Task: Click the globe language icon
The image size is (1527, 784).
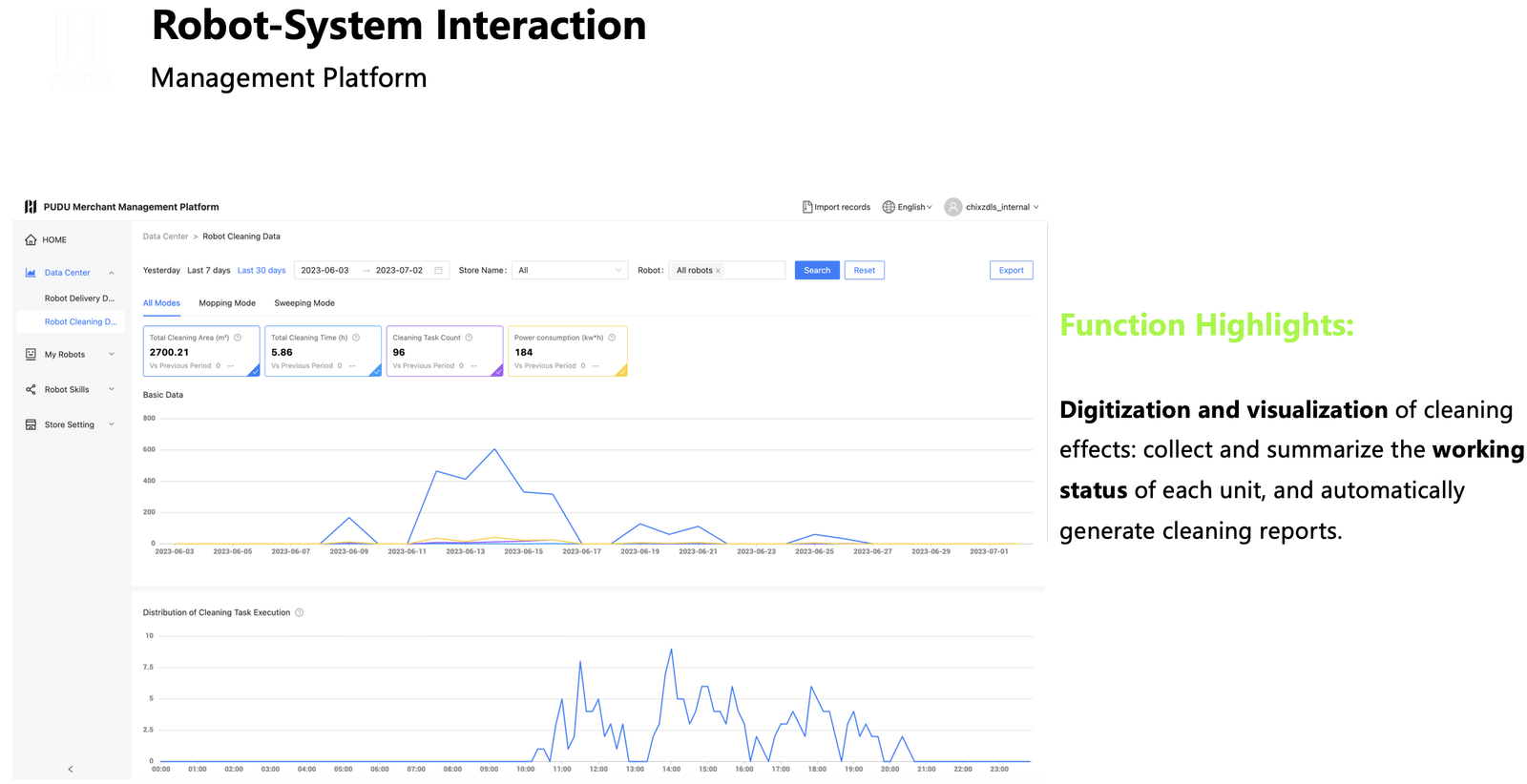Action: 889,207
